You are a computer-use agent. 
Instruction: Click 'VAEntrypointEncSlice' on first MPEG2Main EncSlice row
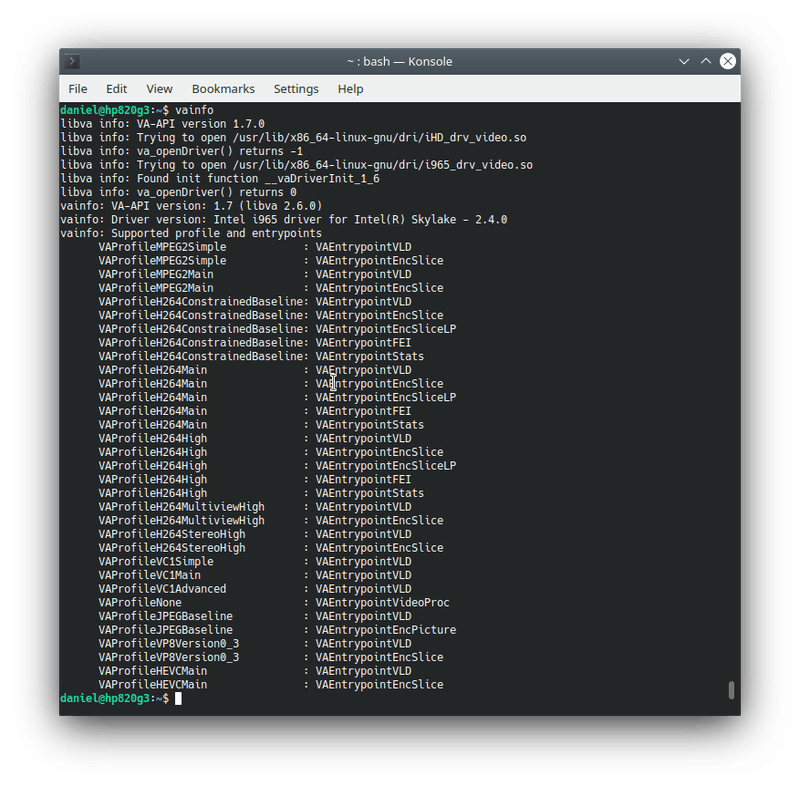[379, 288]
